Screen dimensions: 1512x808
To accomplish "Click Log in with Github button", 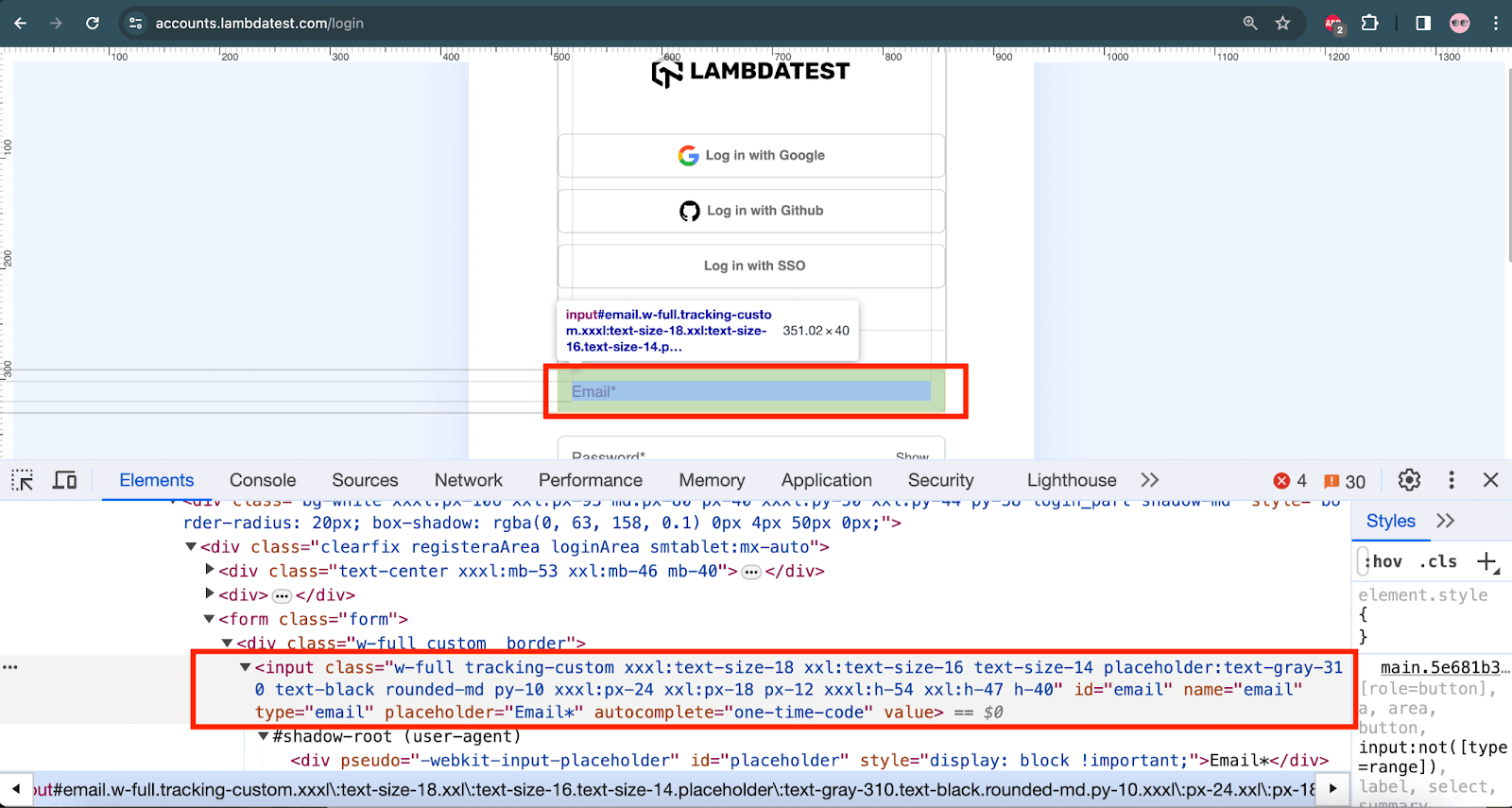I will point(751,211).
